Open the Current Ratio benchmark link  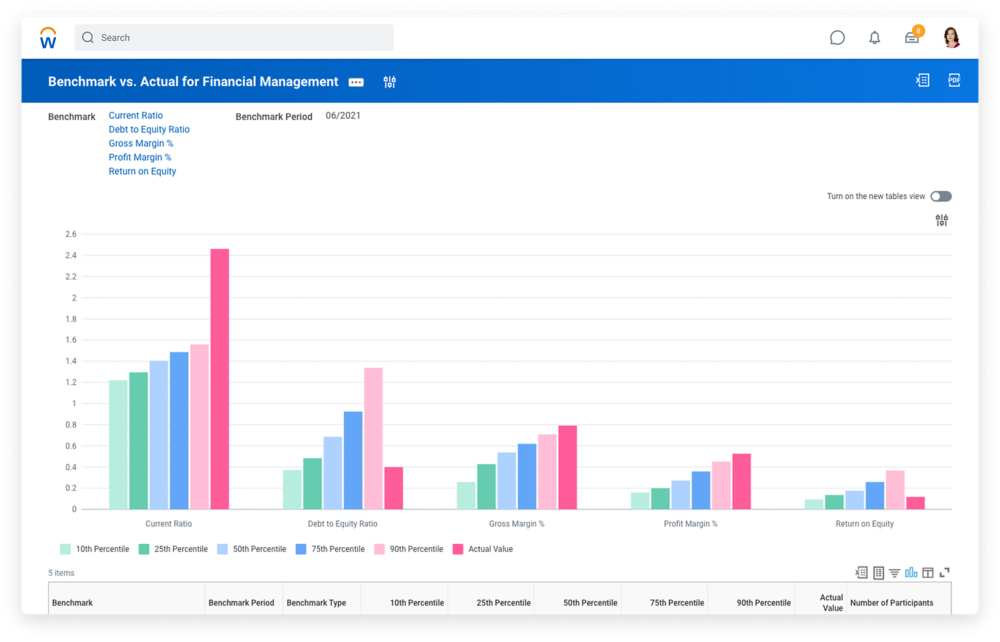[135, 115]
